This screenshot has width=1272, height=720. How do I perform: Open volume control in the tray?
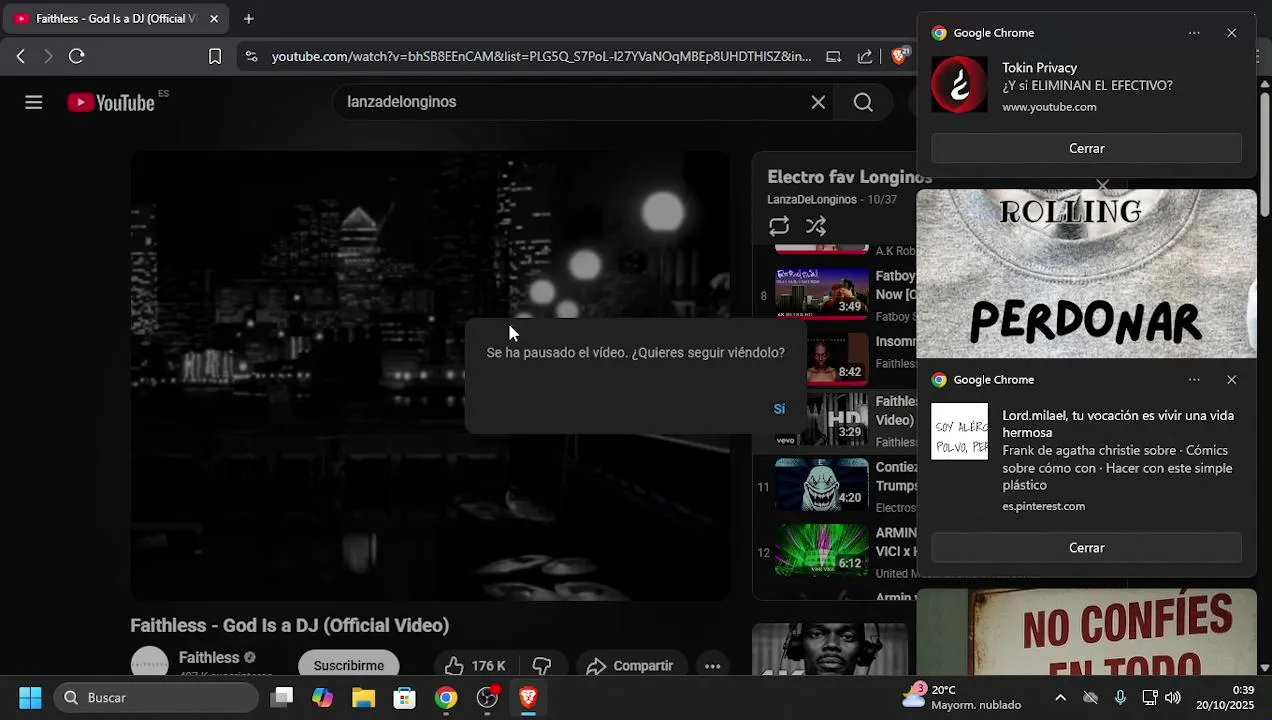[1173, 698]
